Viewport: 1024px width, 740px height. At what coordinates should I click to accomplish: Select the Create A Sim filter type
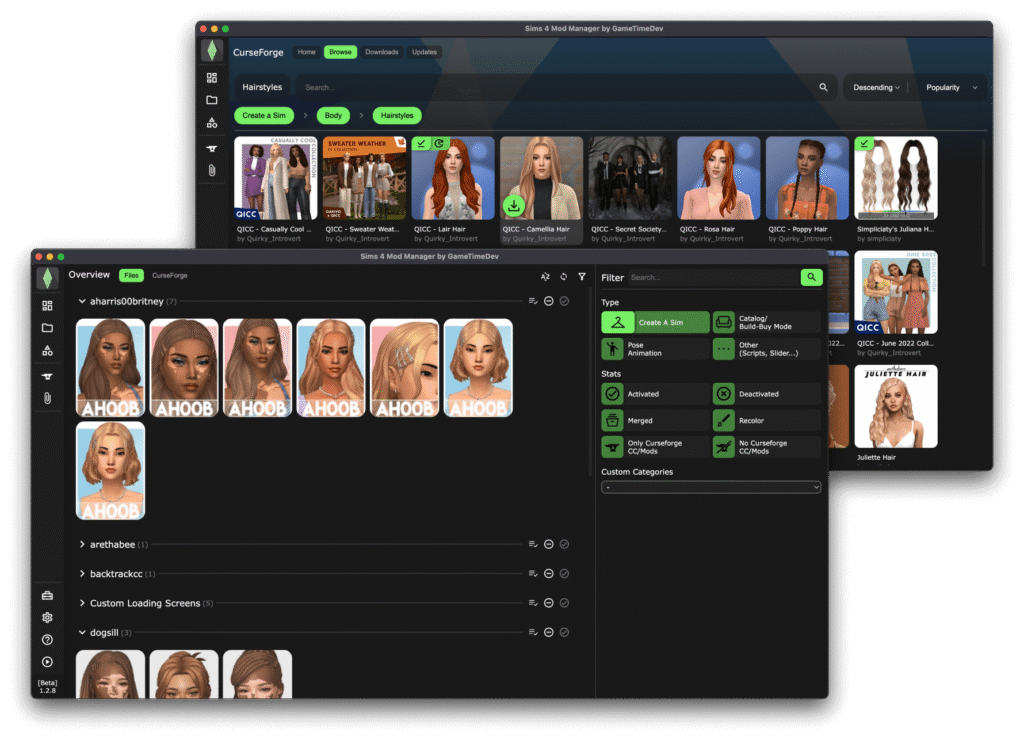pos(654,322)
